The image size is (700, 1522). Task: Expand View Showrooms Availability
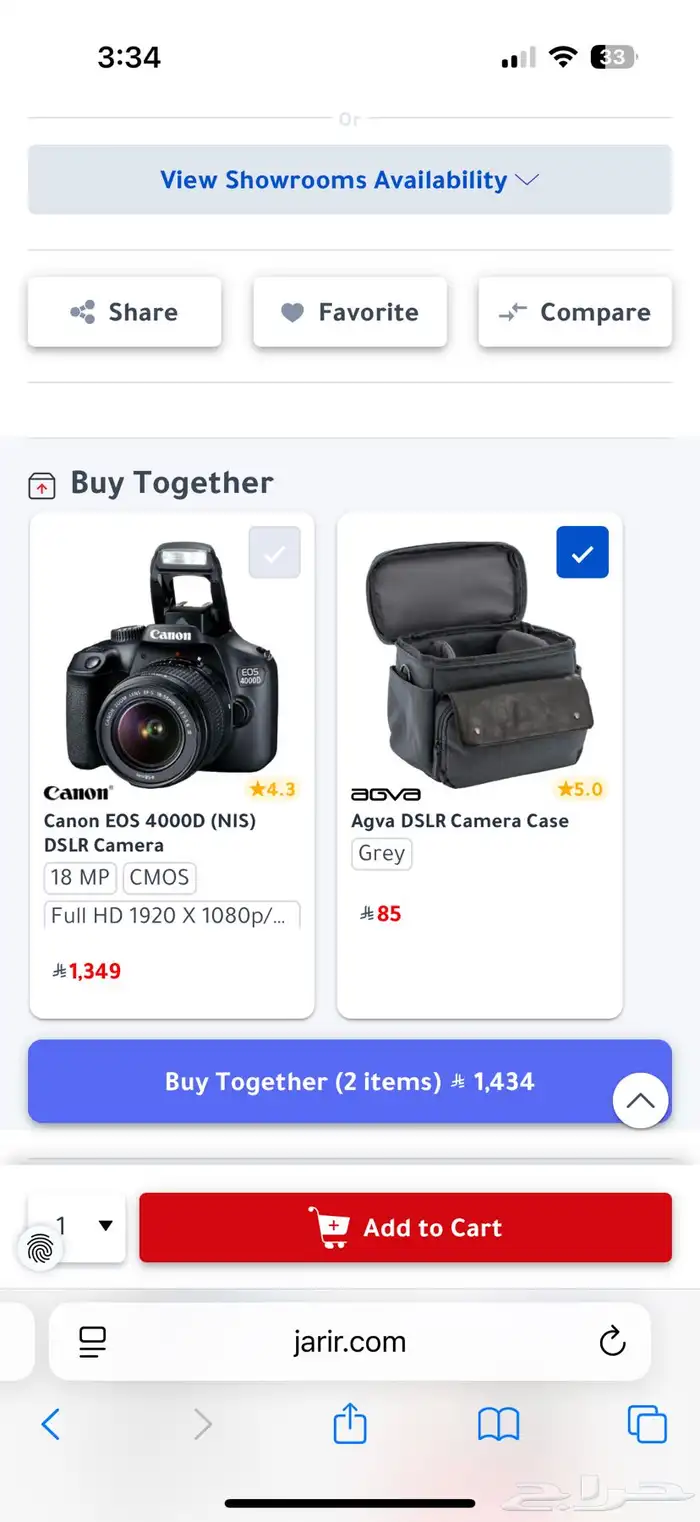349,180
